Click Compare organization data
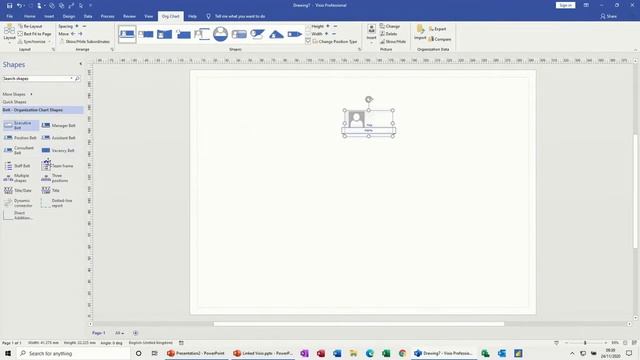This screenshot has height=360, width=640. click(x=440, y=39)
